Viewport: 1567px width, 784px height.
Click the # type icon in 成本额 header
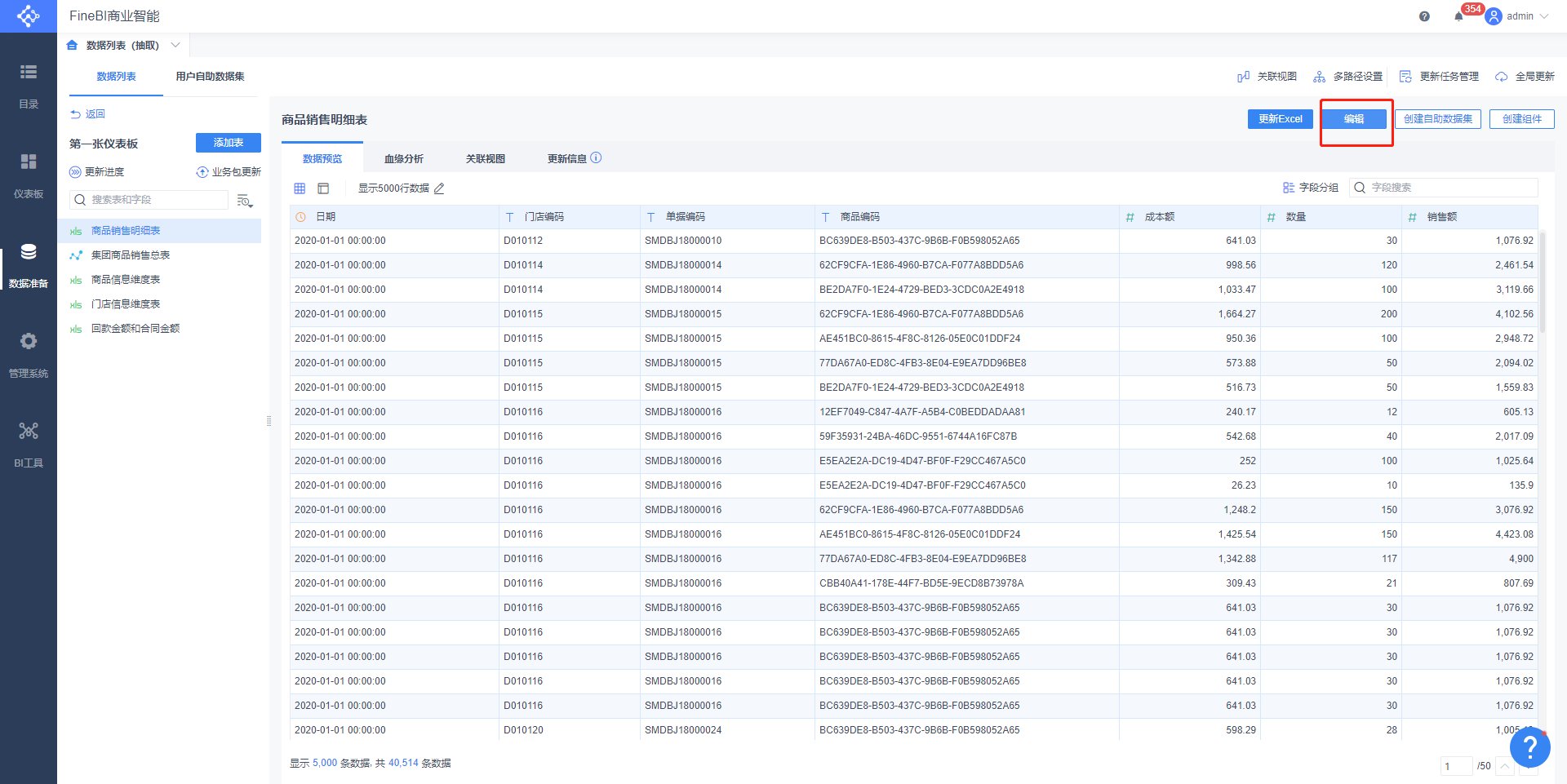[x=1130, y=217]
